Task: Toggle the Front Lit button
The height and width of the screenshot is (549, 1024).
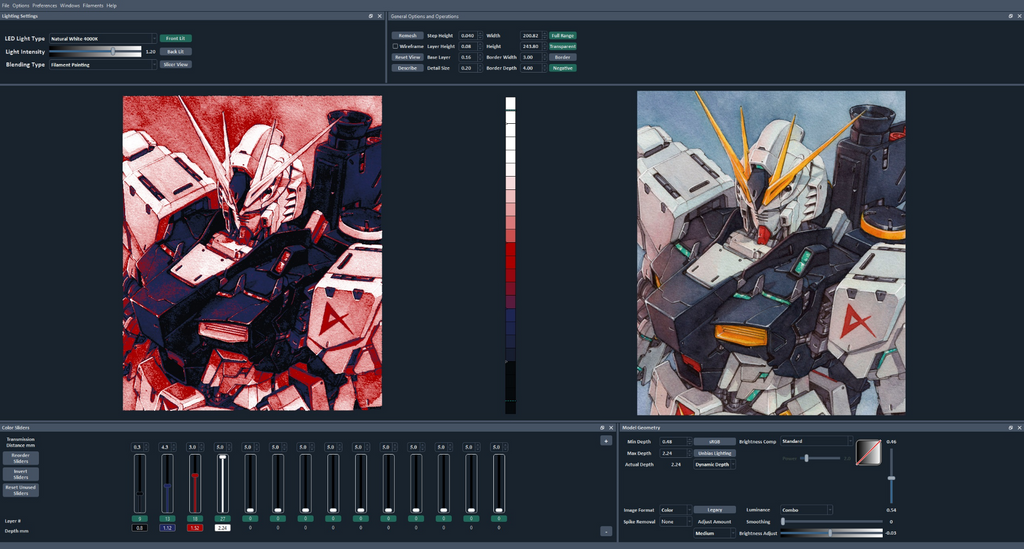Action: 176,39
